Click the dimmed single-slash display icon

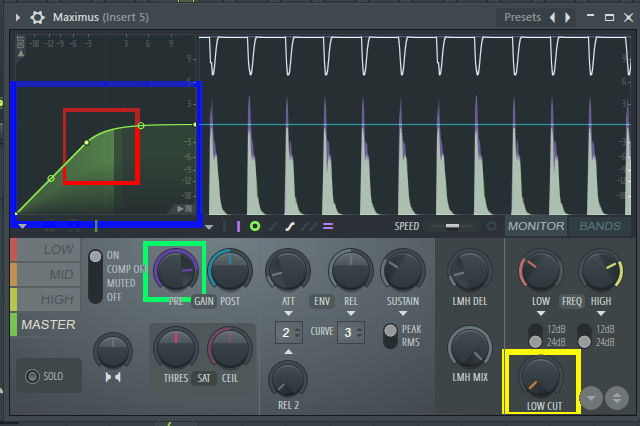(x=273, y=226)
